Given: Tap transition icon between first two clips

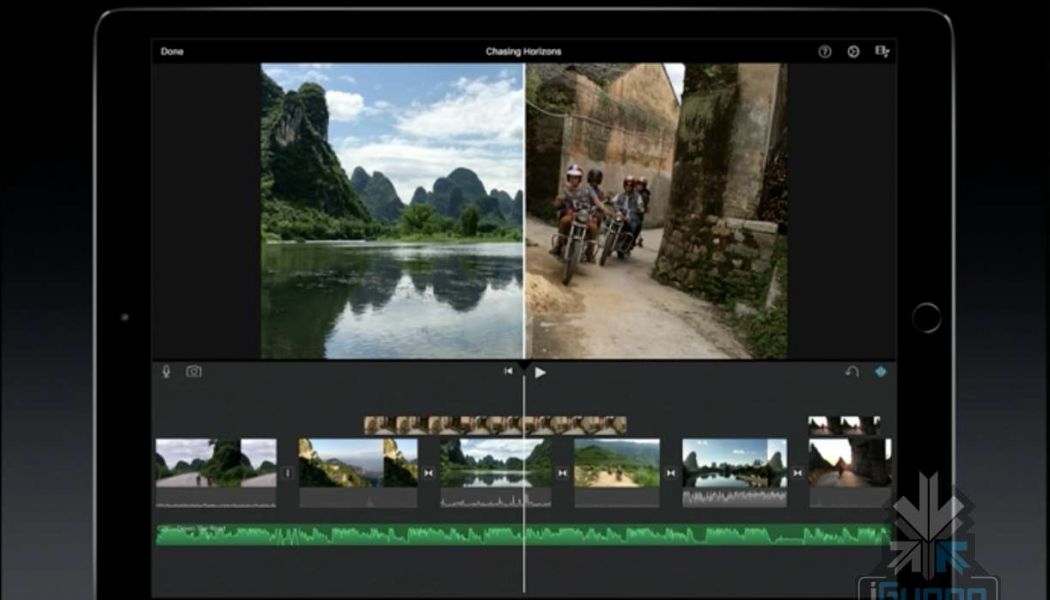Looking at the screenshot, I should (x=288, y=473).
